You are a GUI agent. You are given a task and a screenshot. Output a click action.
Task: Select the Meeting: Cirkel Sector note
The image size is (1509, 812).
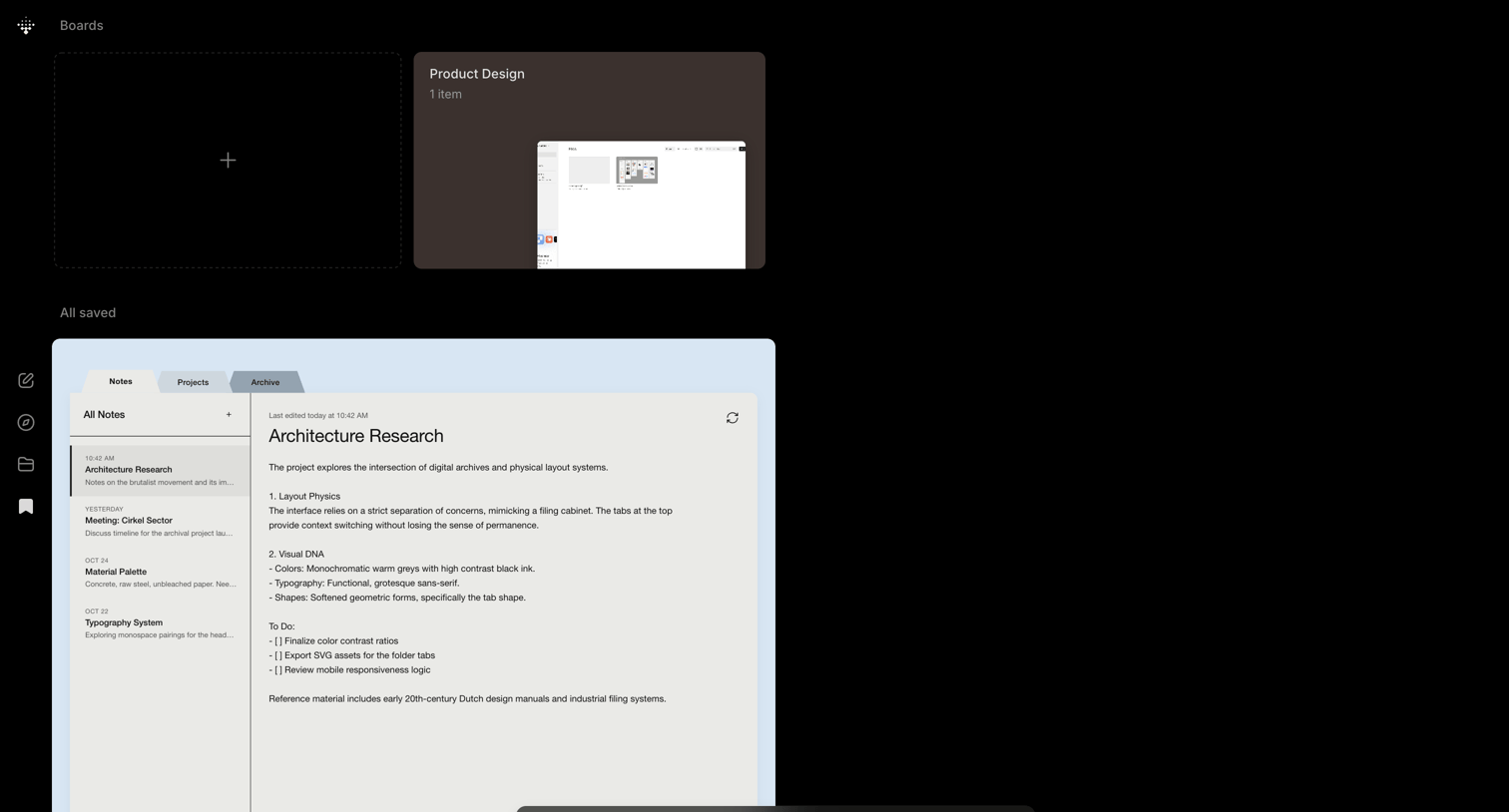160,521
